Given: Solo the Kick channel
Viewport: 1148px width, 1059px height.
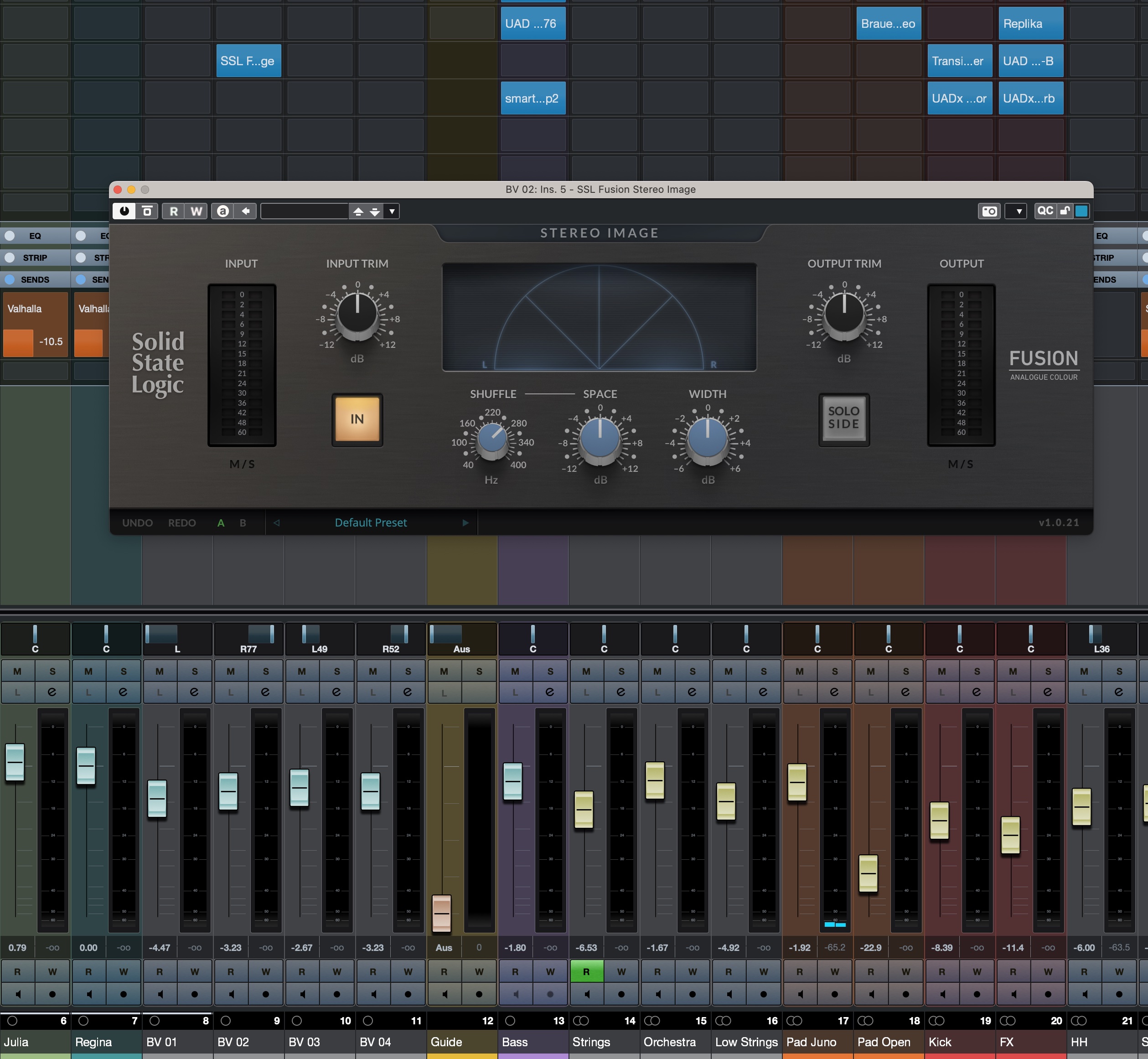Looking at the screenshot, I should click(977, 671).
